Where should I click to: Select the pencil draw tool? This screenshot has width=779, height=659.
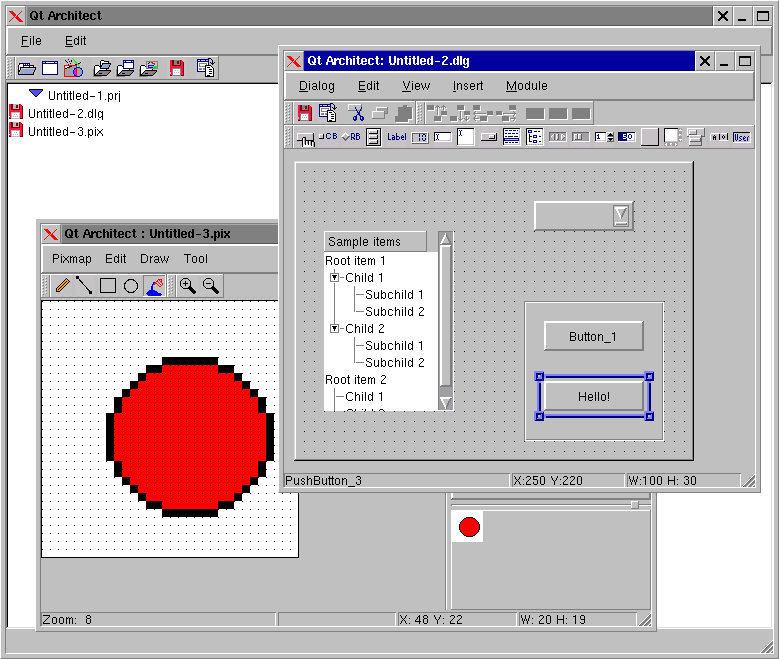coord(63,286)
